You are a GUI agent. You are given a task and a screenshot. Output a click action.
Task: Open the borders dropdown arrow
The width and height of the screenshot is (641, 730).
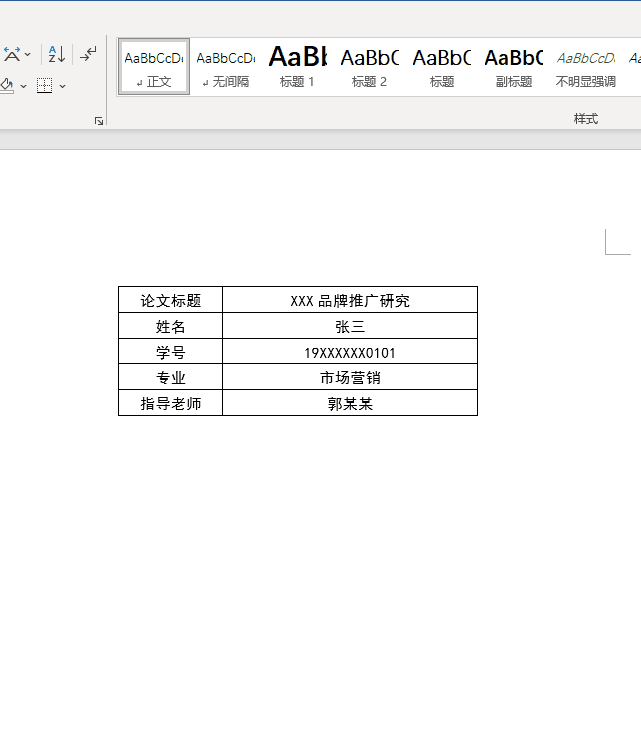pos(62,86)
